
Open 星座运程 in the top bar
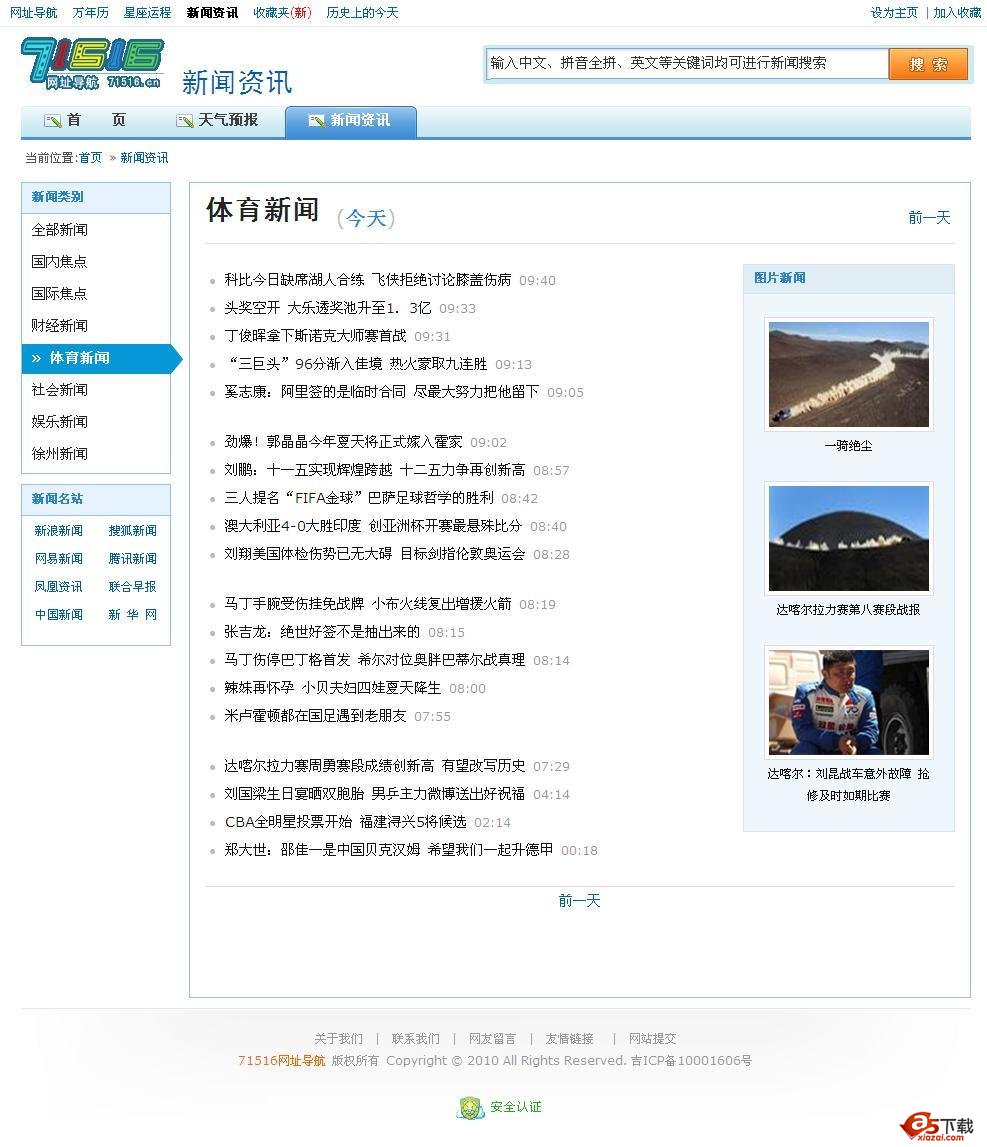[147, 12]
